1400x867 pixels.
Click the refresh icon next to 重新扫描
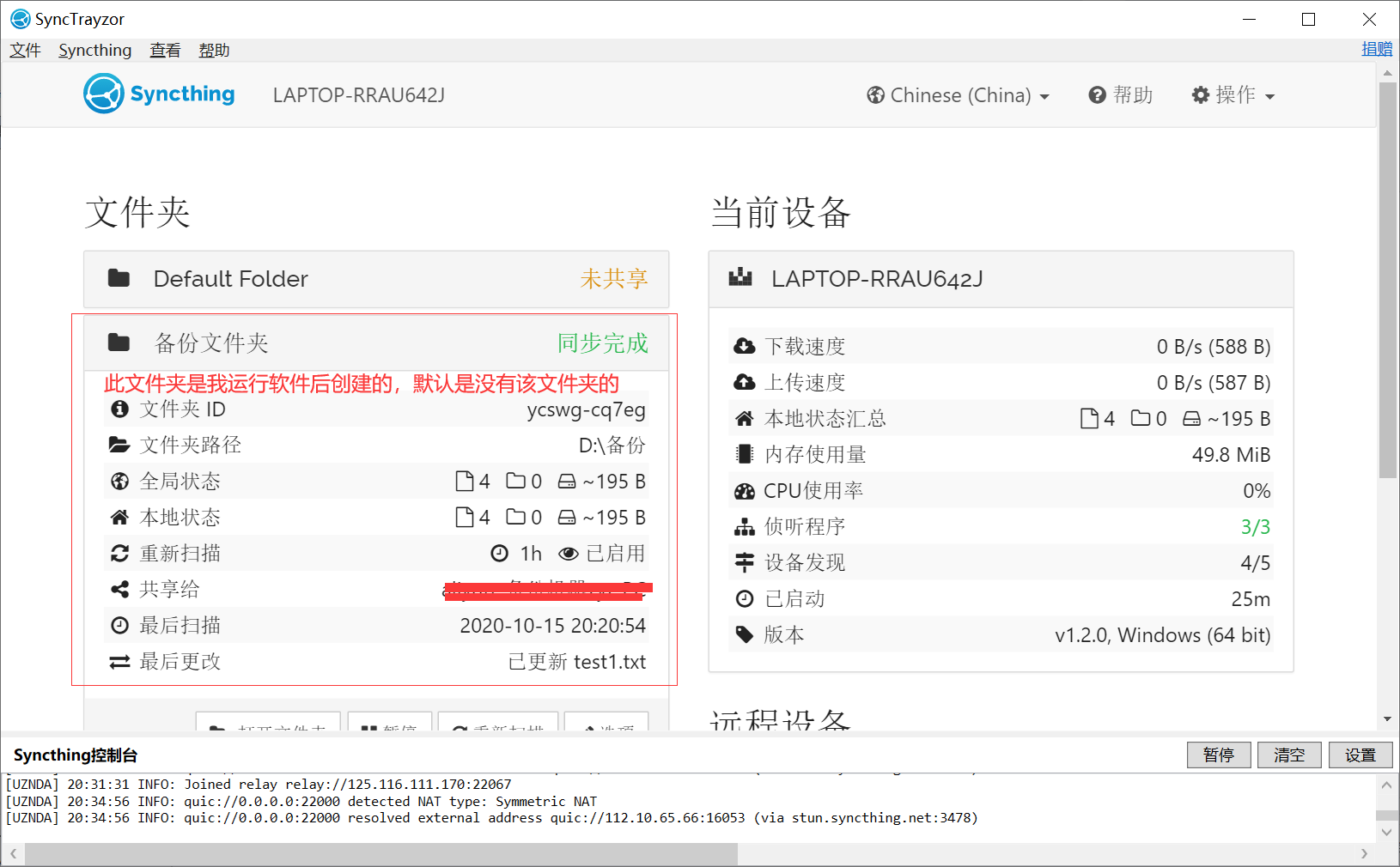119,553
